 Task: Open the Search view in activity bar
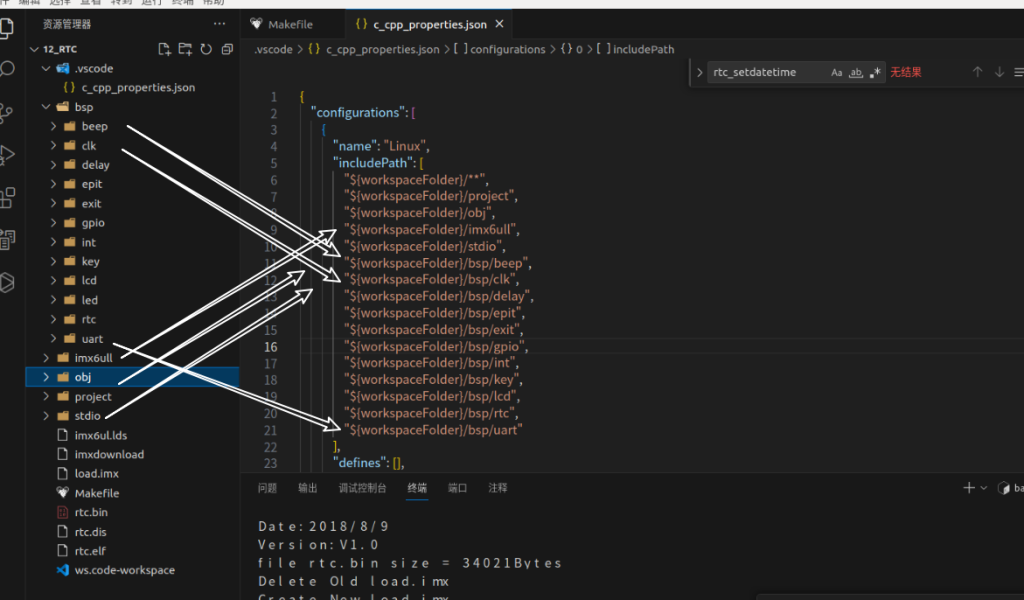tap(8, 69)
